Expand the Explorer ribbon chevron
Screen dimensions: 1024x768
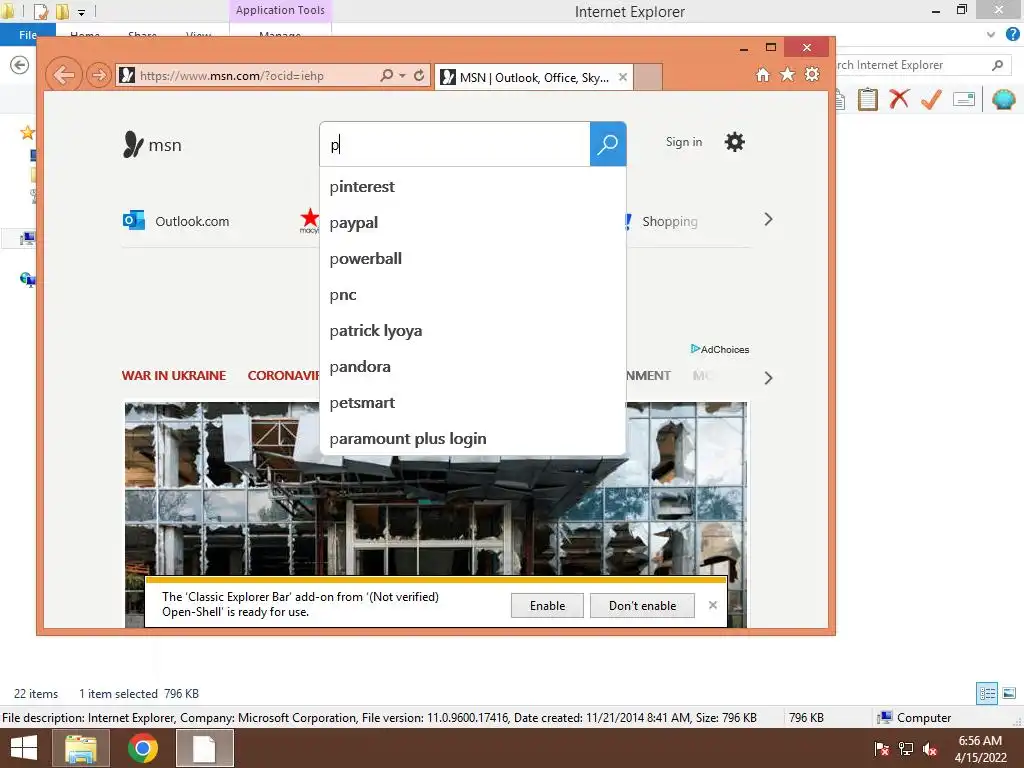coord(991,35)
